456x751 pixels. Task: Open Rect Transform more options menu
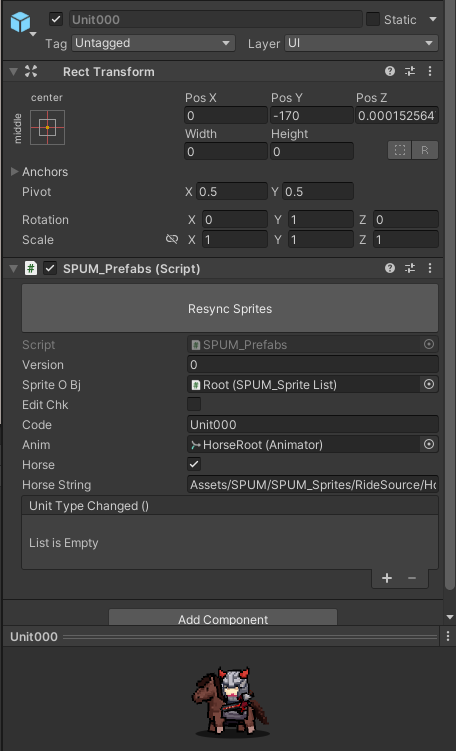point(430,71)
